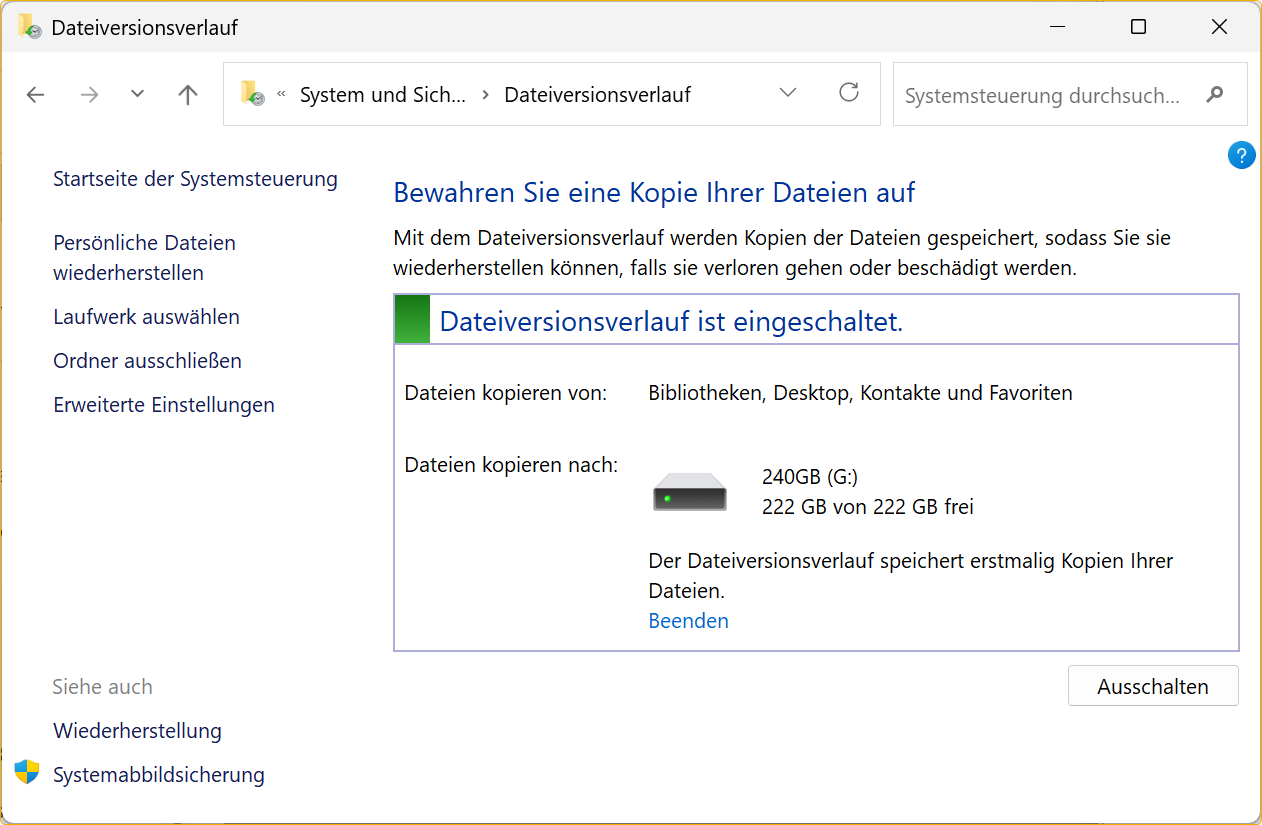
Task: Open Laufwerk auswählen
Action: click(x=146, y=317)
